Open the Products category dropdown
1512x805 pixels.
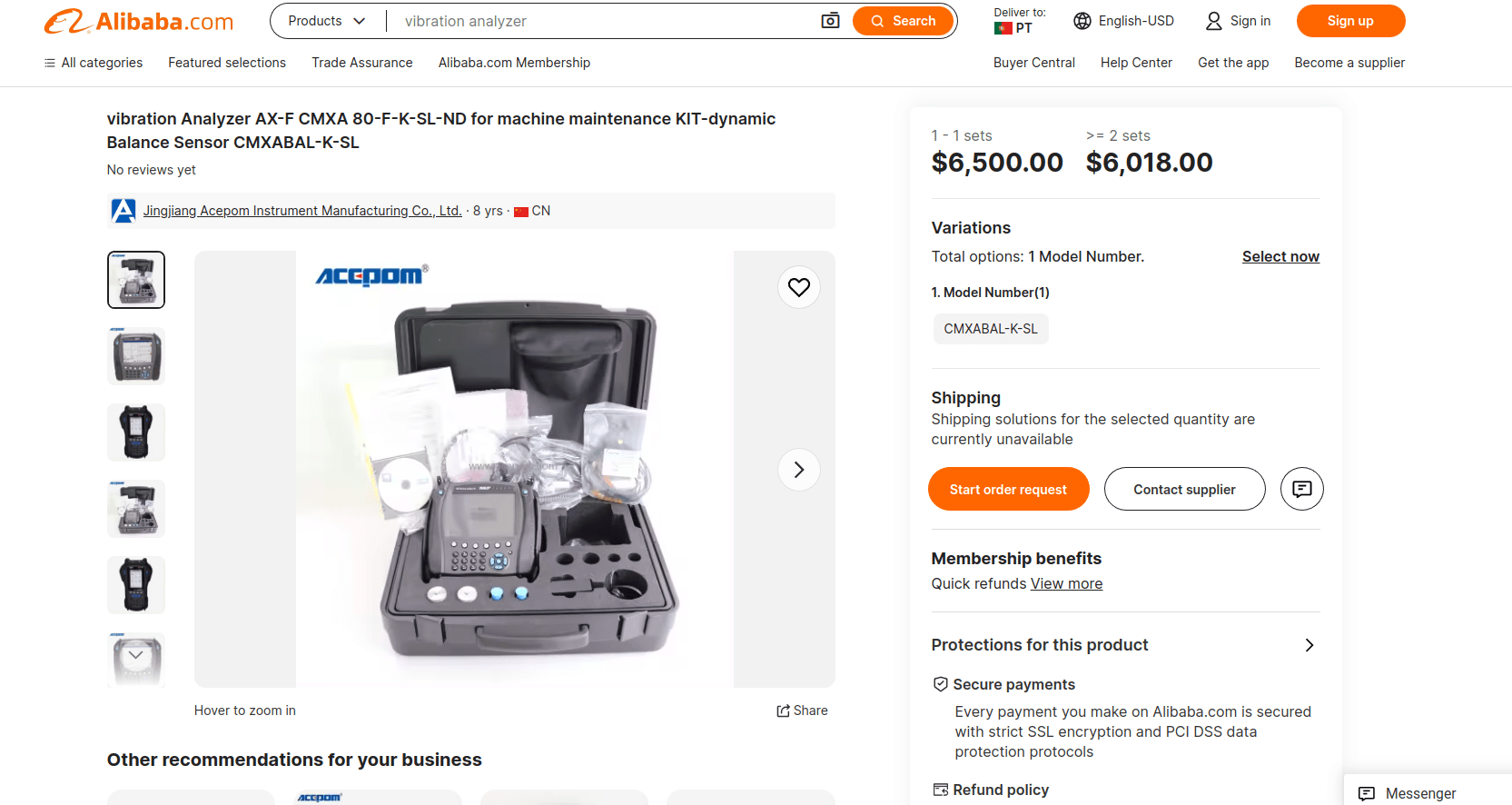[325, 20]
